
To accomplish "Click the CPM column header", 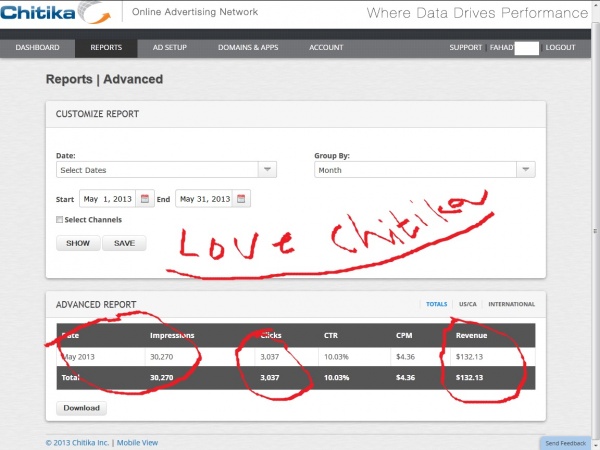I will (404, 335).
